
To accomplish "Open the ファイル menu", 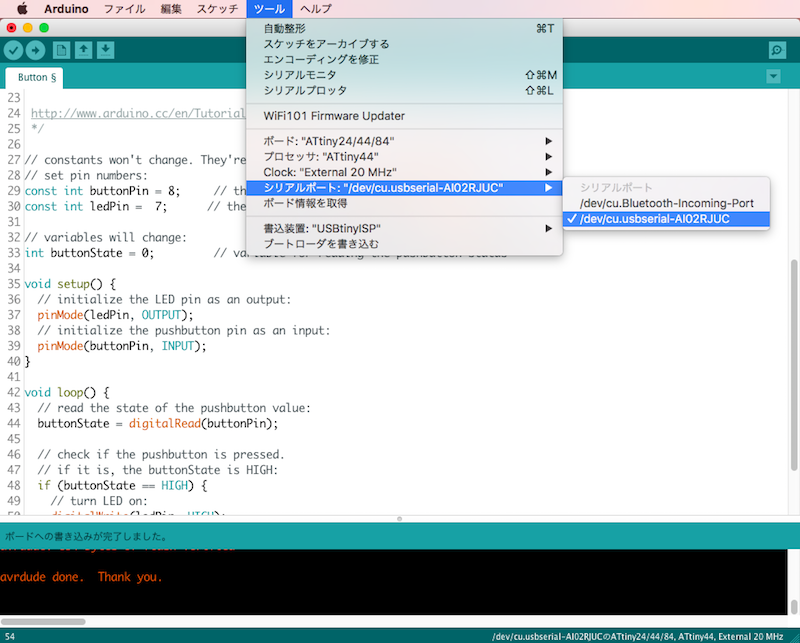I will point(124,9).
